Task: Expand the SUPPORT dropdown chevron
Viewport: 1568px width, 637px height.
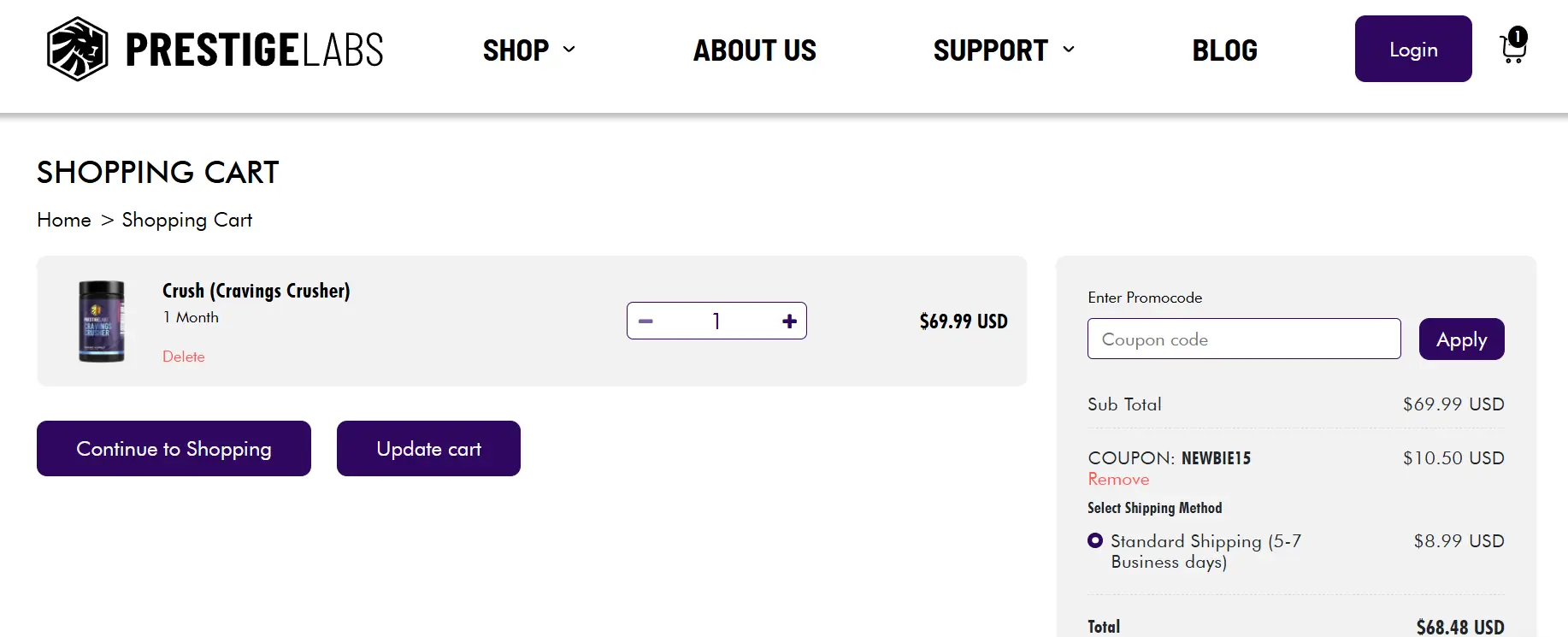Action: pyautogui.click(x=1069, y=50)
